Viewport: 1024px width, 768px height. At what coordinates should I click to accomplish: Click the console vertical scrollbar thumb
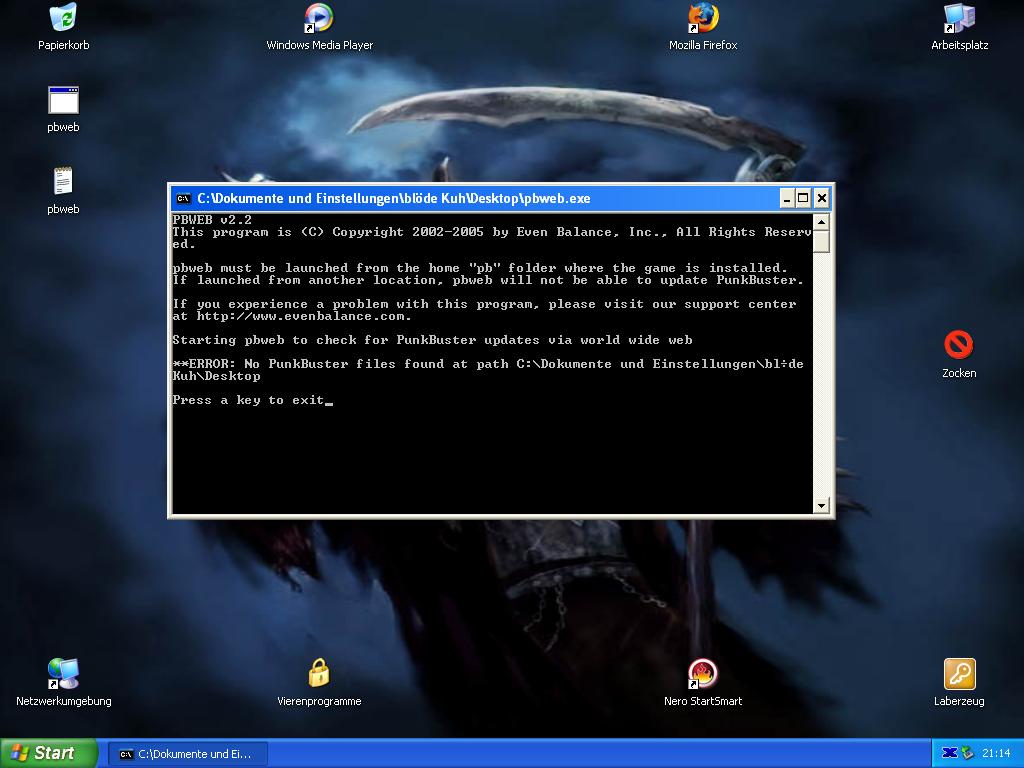822,241
